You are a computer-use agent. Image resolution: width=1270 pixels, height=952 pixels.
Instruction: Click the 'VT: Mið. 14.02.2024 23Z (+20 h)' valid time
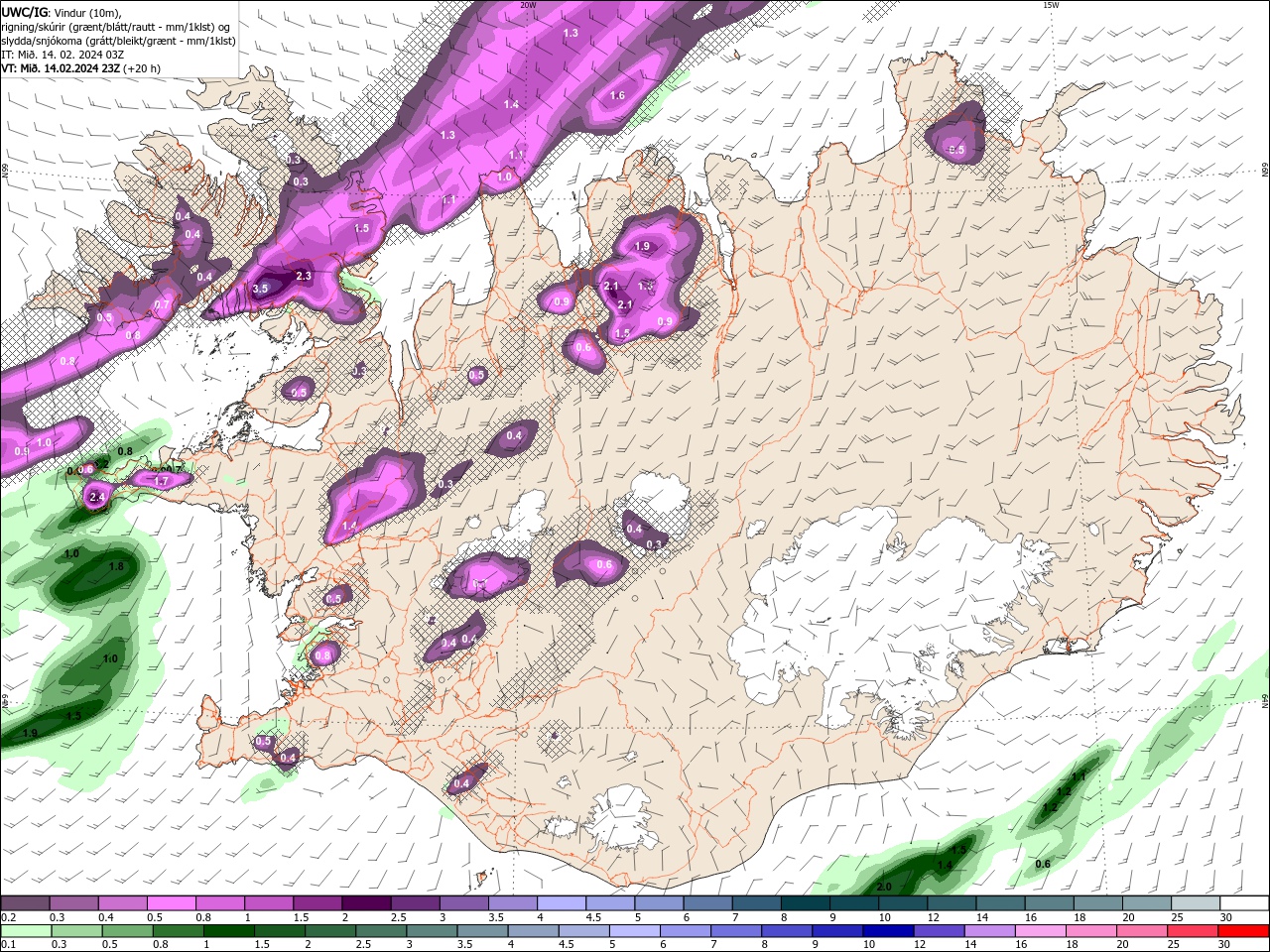coord(80,68)
